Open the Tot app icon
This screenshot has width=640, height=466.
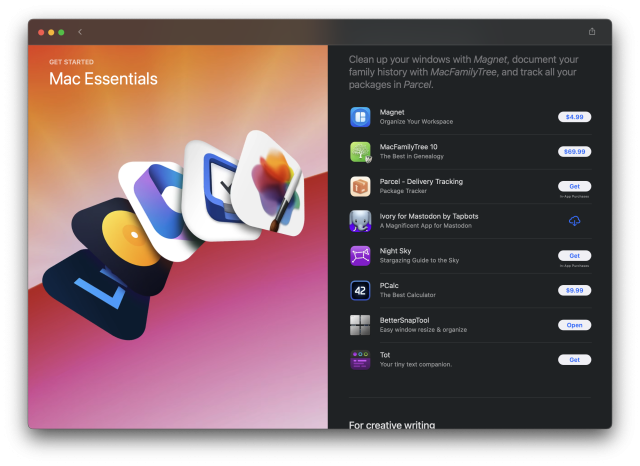tap(360, 359)
